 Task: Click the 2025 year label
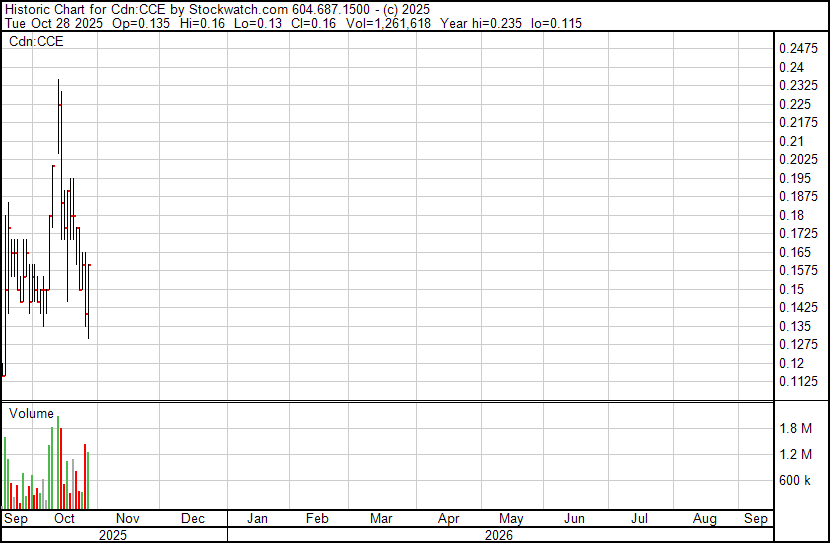[x=113, y=535]
